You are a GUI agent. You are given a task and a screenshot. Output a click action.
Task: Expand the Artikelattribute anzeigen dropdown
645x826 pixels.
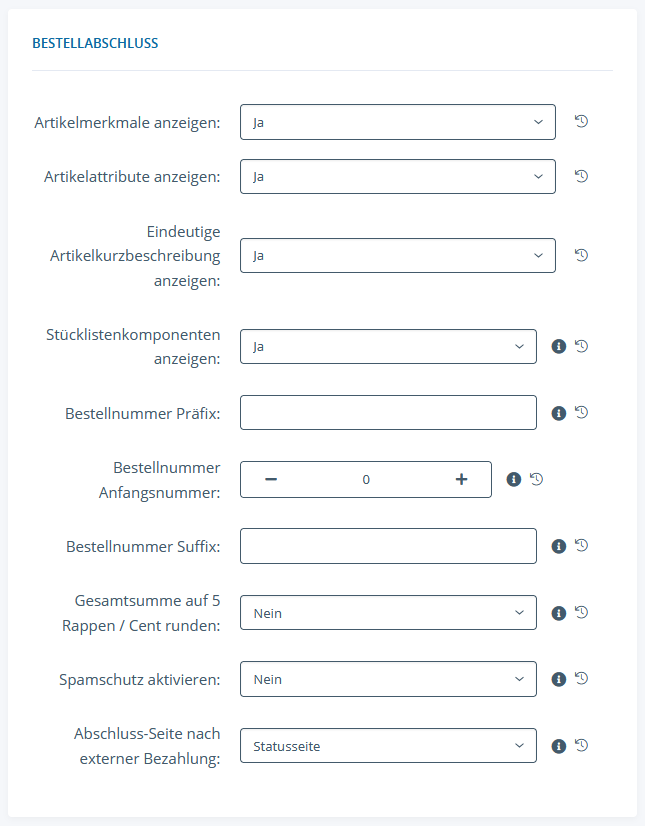click(x=397, y=176)
